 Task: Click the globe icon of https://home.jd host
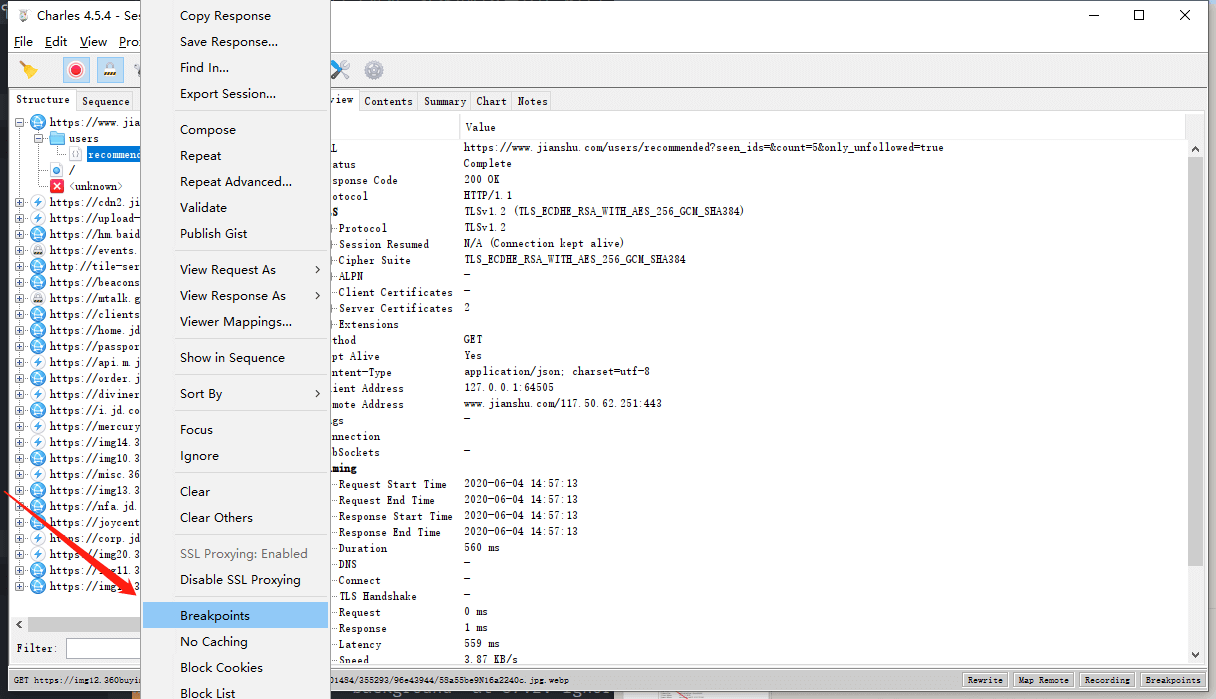coord(38,330)
